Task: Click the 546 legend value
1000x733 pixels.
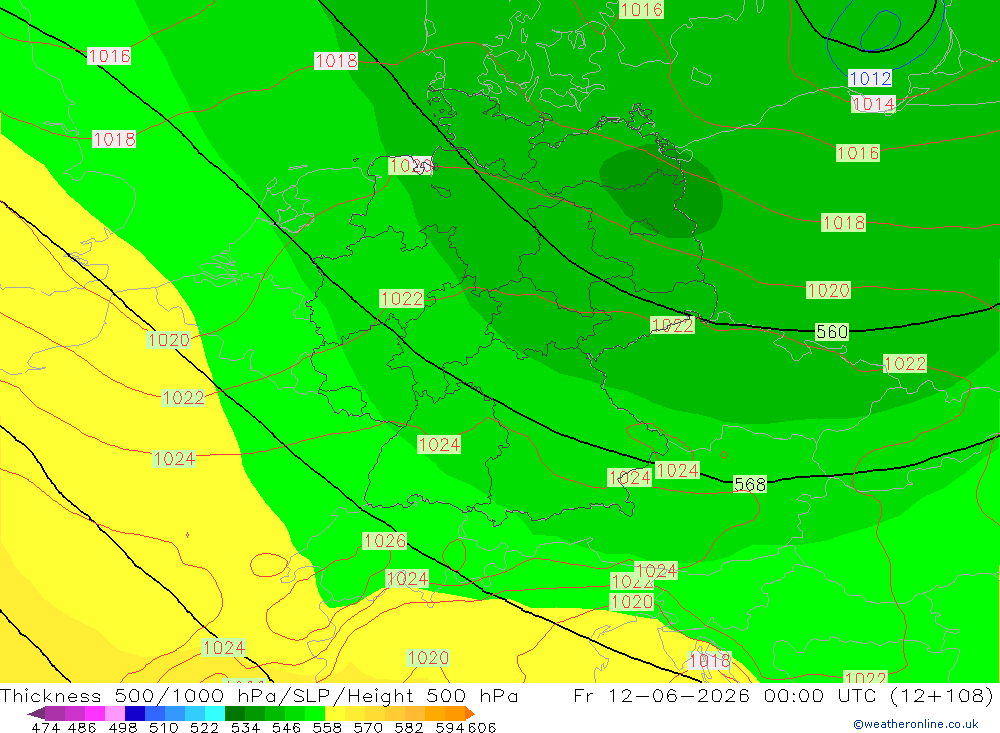Action: [286, 728]
